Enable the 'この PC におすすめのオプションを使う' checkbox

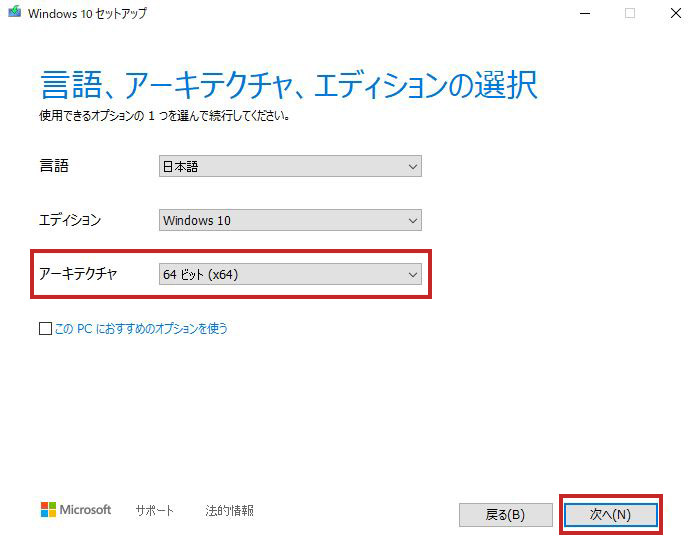(x=45, y=329)
